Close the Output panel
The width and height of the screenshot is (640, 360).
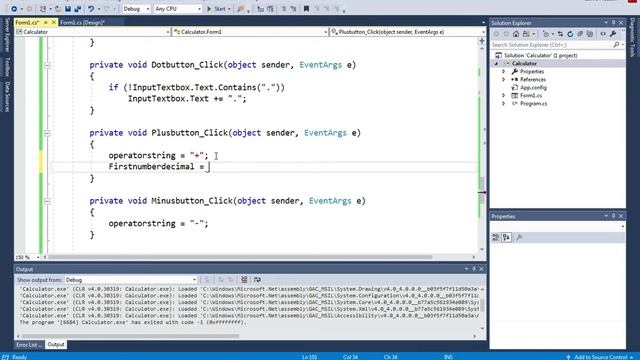481,269
